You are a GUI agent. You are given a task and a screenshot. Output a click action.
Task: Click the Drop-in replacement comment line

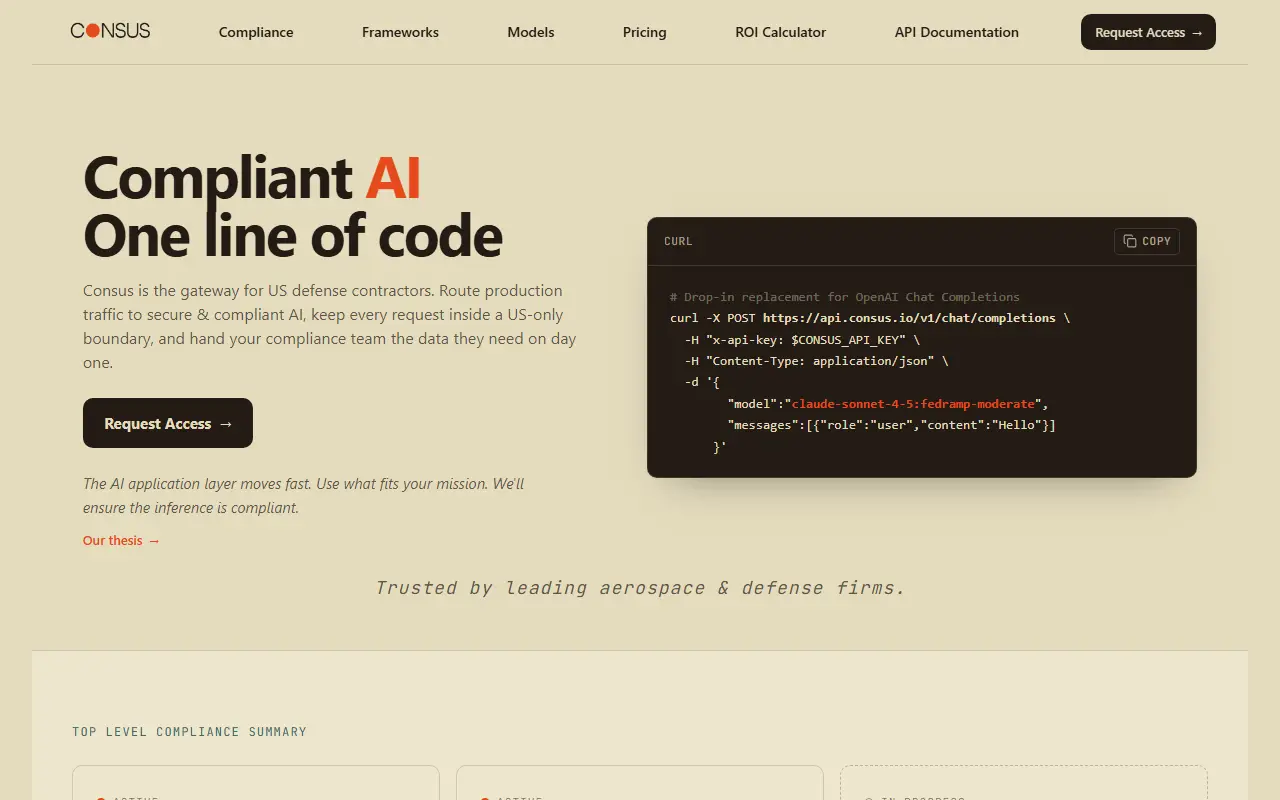pyautogui.click(x=845, y=297)
